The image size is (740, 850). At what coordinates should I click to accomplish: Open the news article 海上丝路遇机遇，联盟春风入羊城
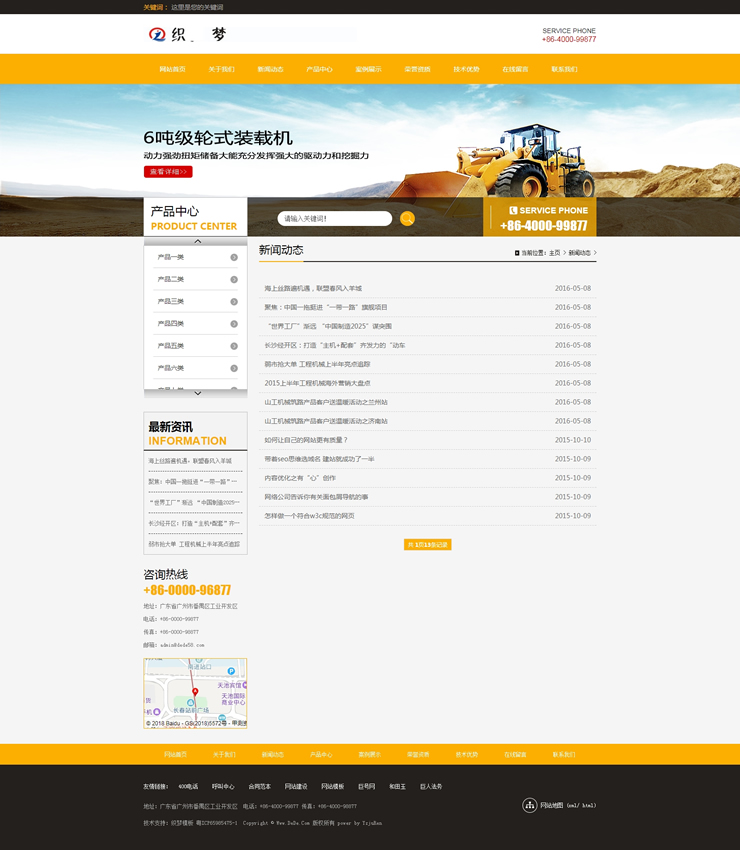[x=313, y=288]
